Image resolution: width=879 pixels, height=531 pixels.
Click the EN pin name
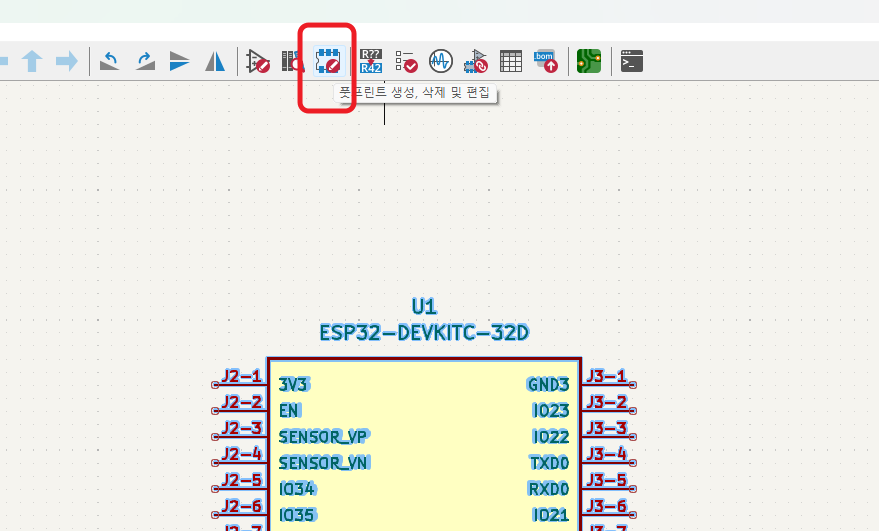(x=289, y=411)
